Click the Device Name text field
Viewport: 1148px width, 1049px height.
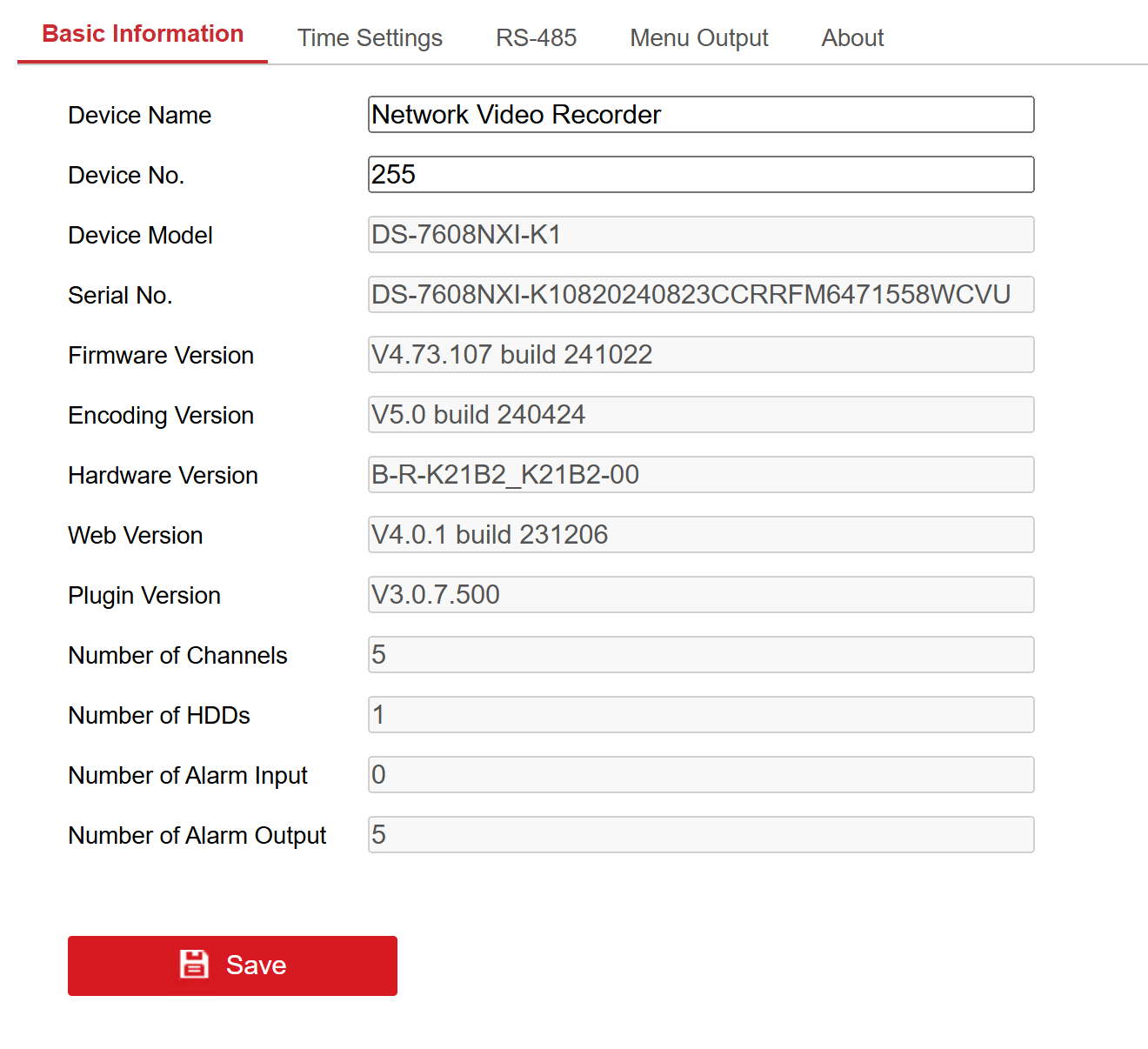(700, 115)
